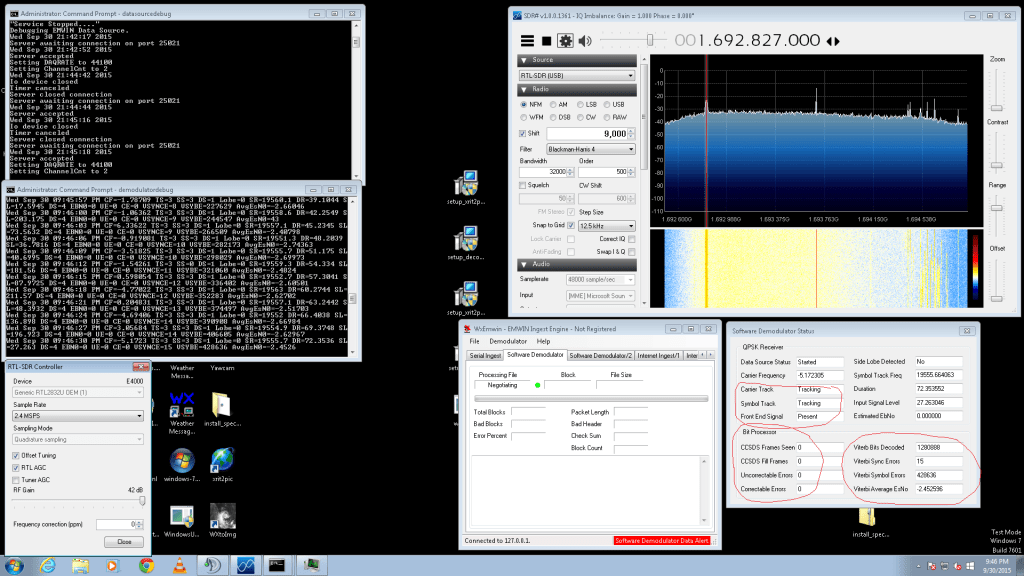Open the Blackman-Harris 4 filter dropdown
This screenshot has height=576, width=1024.
point(590,150)
